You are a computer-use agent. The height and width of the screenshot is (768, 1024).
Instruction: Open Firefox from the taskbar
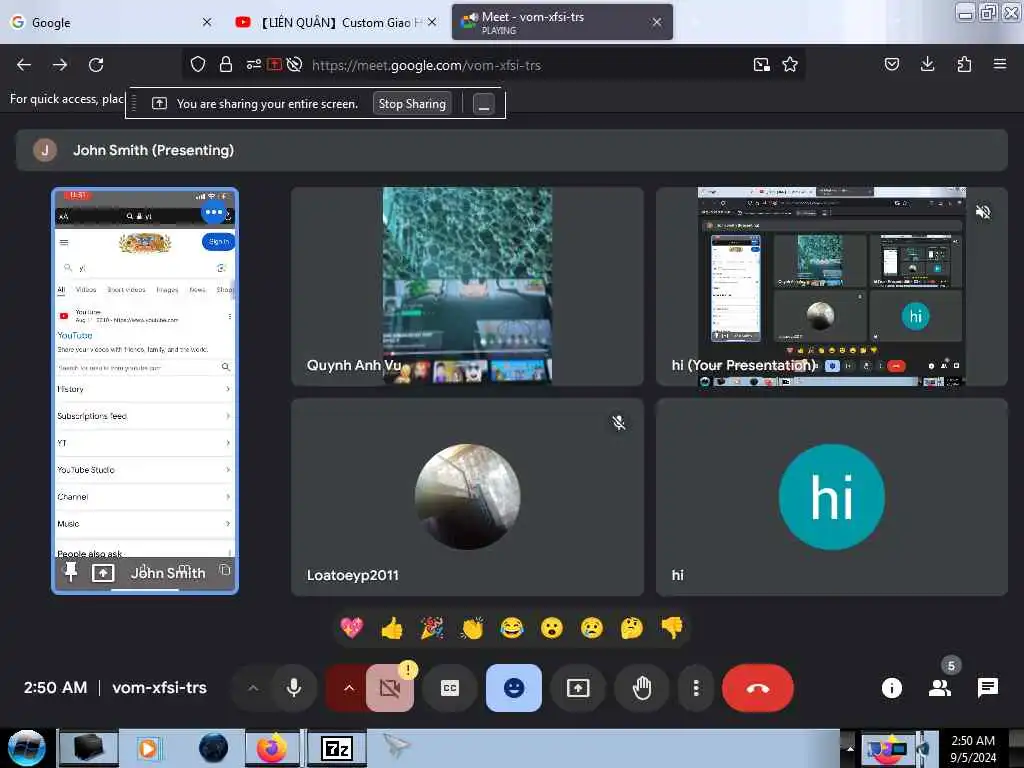(272, 748)
